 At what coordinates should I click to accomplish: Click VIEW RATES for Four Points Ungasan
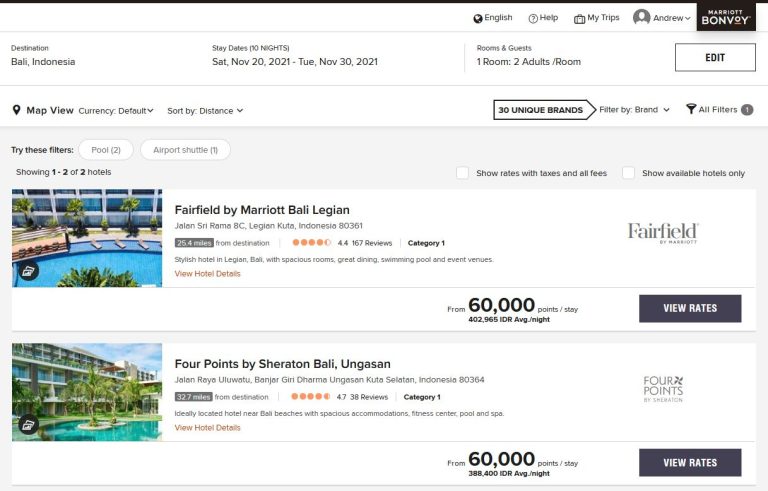click(690, 463)
